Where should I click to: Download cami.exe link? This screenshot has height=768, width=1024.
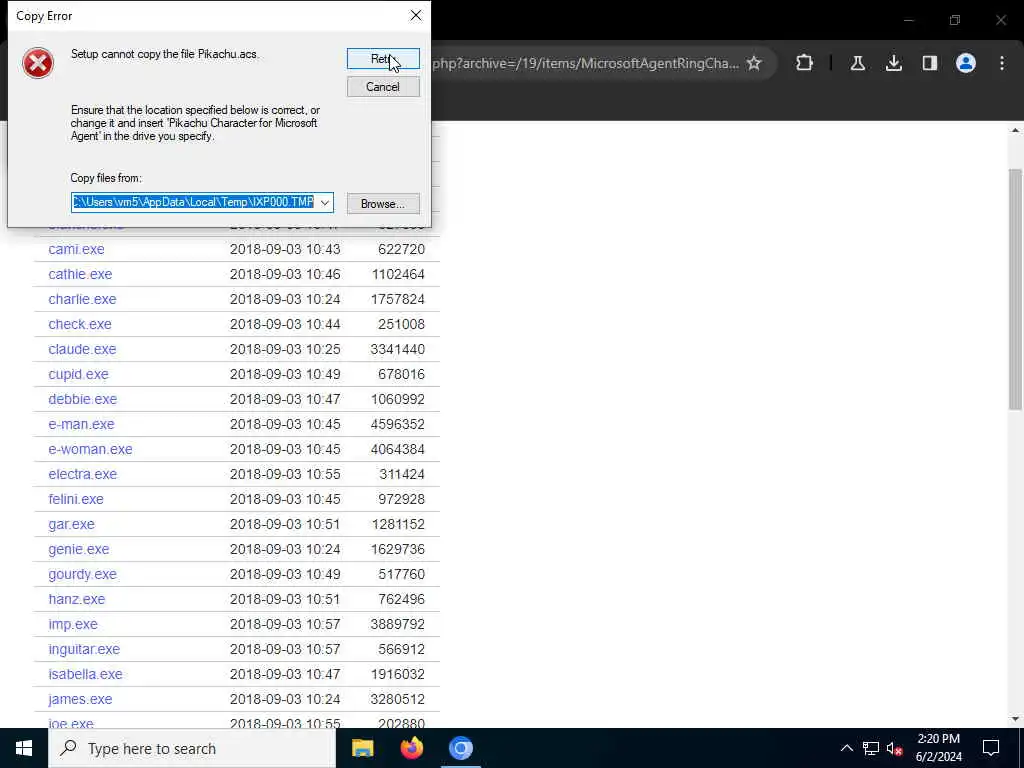point(76,249)
